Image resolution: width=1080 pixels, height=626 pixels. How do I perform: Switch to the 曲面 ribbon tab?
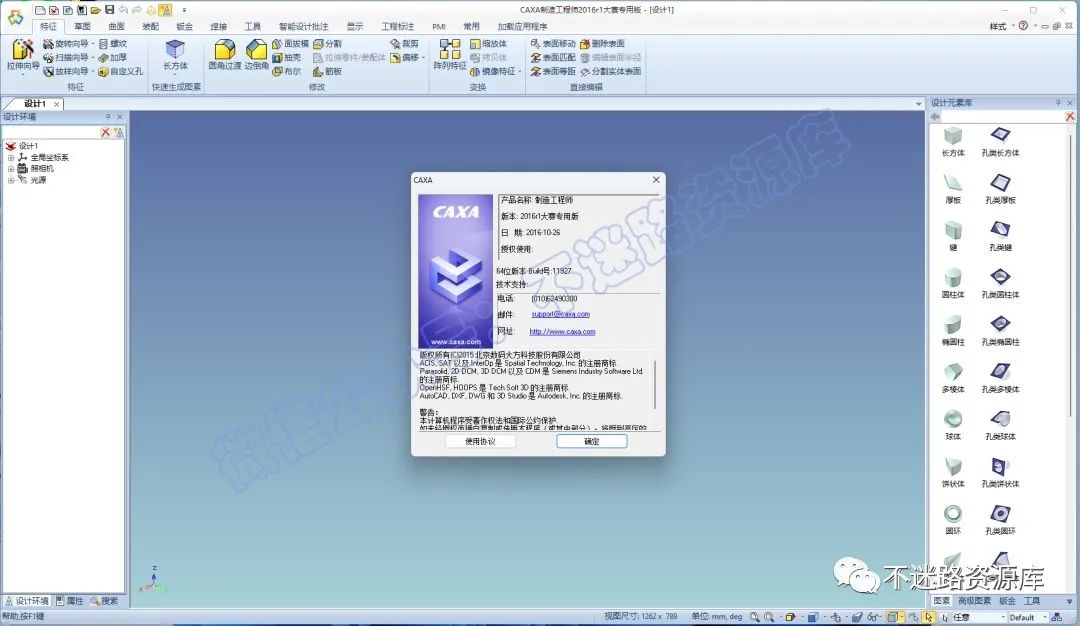click(116, 26)
